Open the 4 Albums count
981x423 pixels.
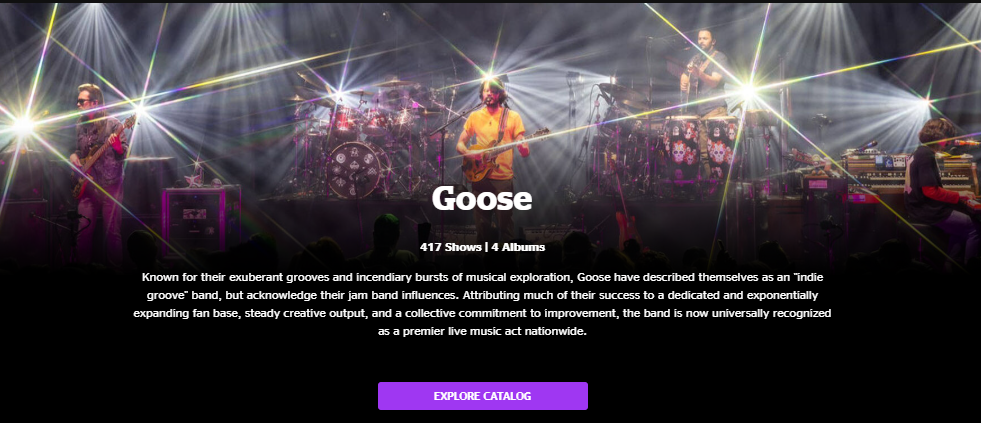coord(518,247)
